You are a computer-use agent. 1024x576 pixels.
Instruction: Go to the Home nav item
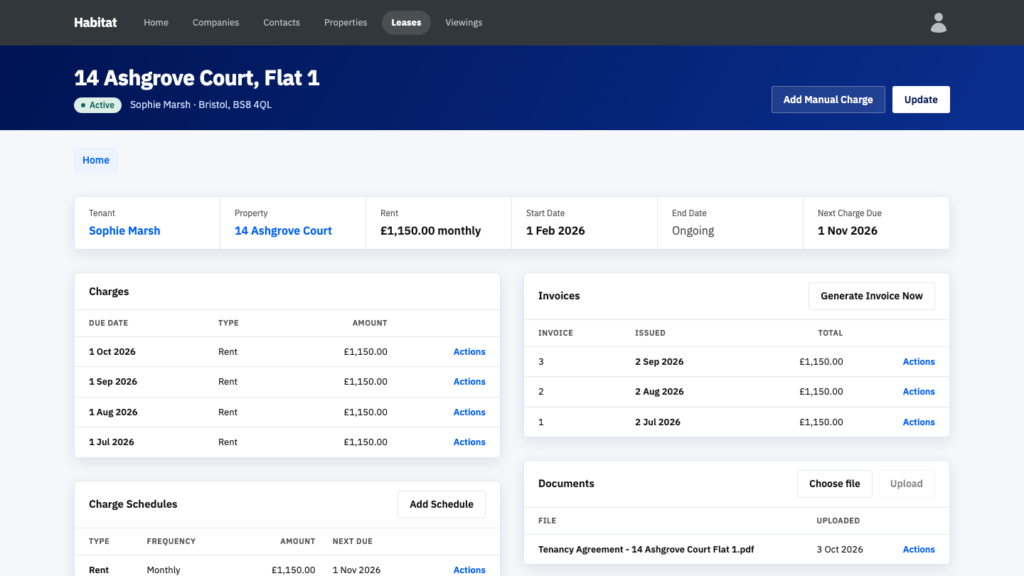tap(156, 22)
